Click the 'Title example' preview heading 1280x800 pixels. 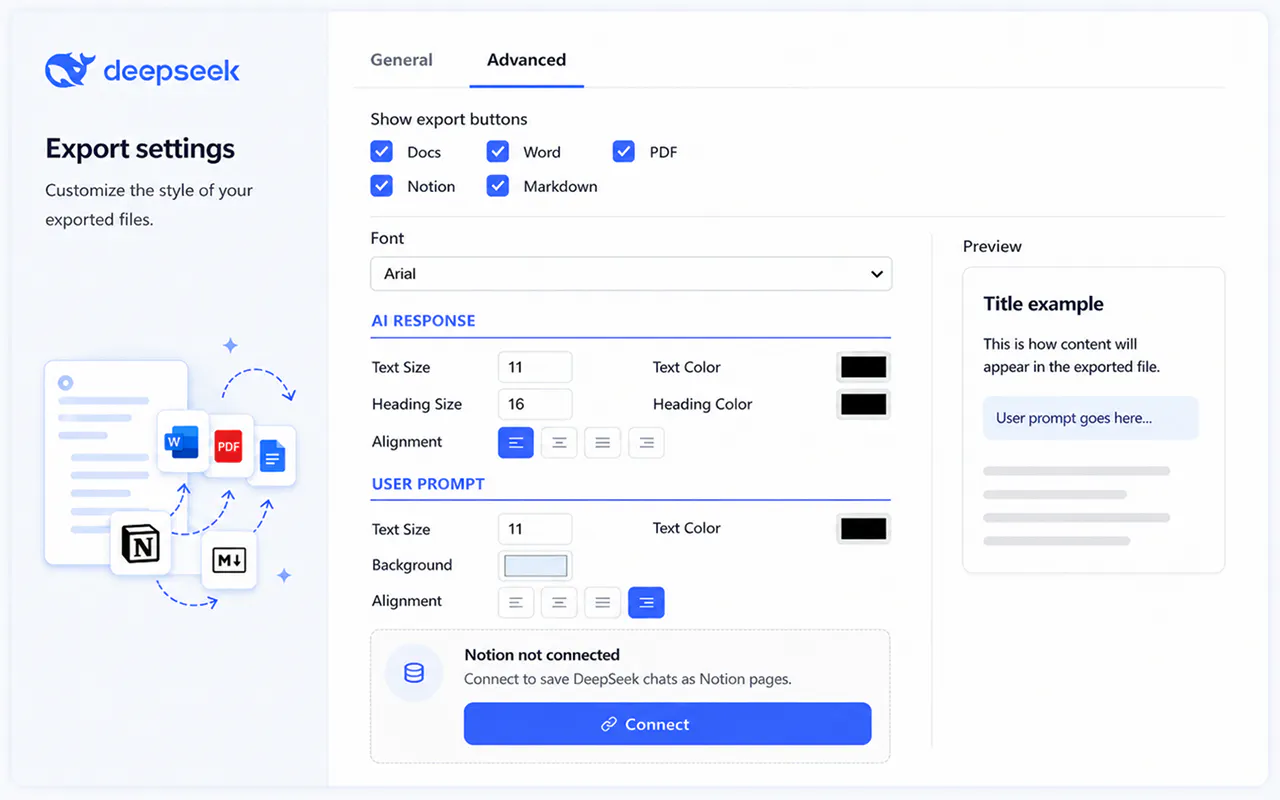tap(1043, 304)
